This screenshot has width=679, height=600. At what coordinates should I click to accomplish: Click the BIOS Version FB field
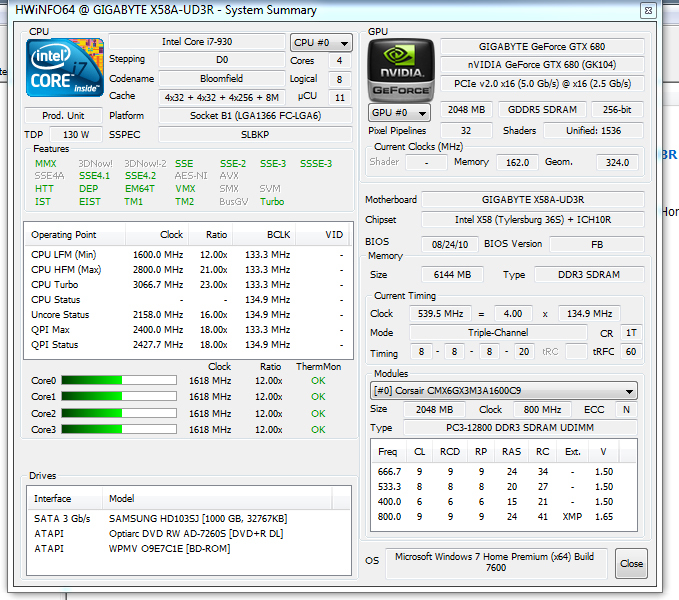(597, 245)
